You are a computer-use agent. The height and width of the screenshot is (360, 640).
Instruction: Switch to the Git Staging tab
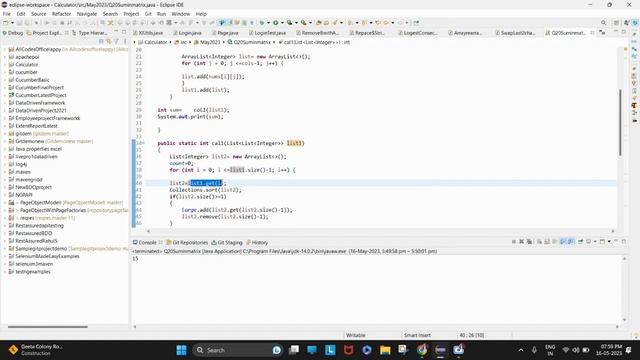pyautogui.click(x=227, y=242)
